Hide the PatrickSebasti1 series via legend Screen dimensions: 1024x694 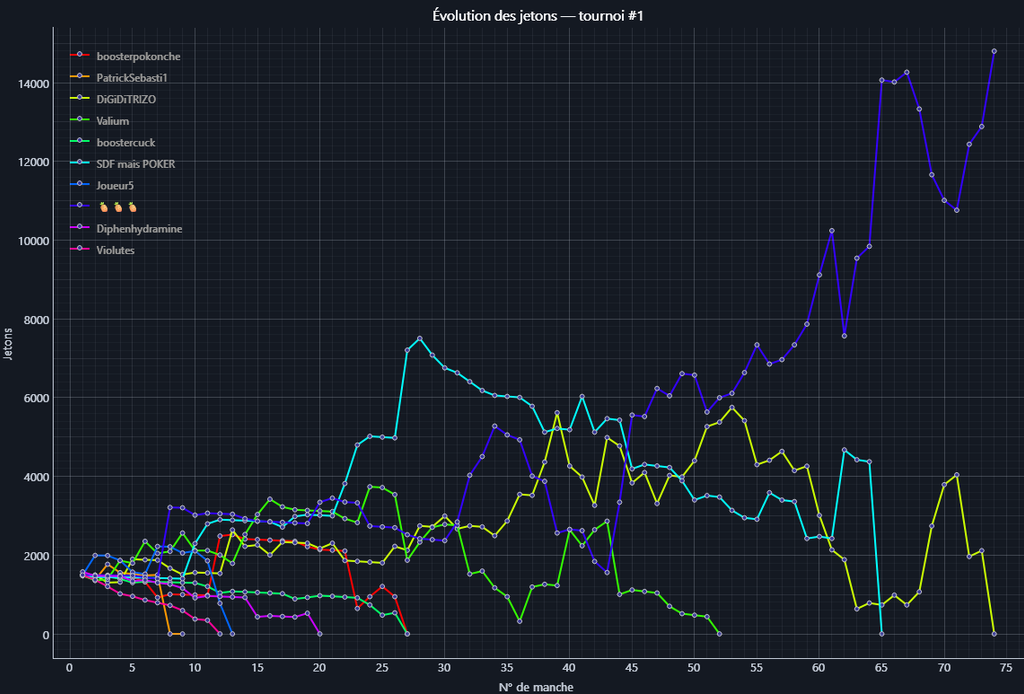[138, 78]
